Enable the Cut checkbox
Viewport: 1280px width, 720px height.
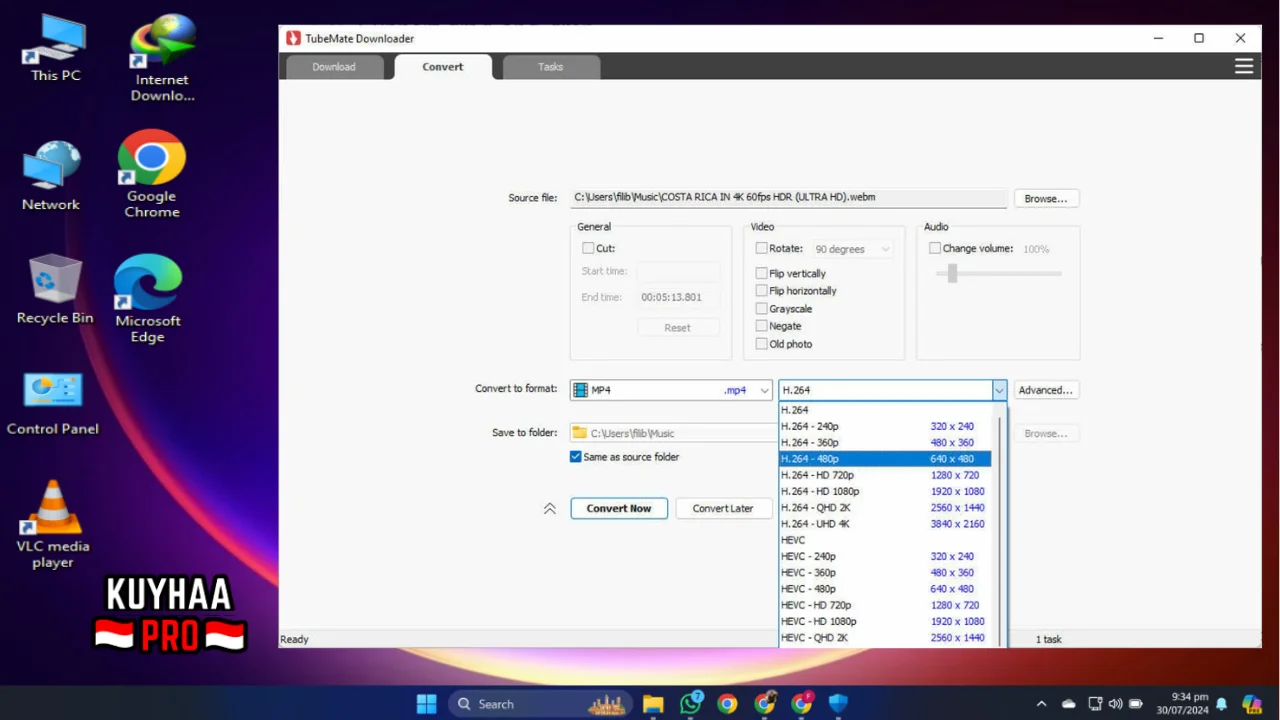pyautogui.click(x=588, y=248)
